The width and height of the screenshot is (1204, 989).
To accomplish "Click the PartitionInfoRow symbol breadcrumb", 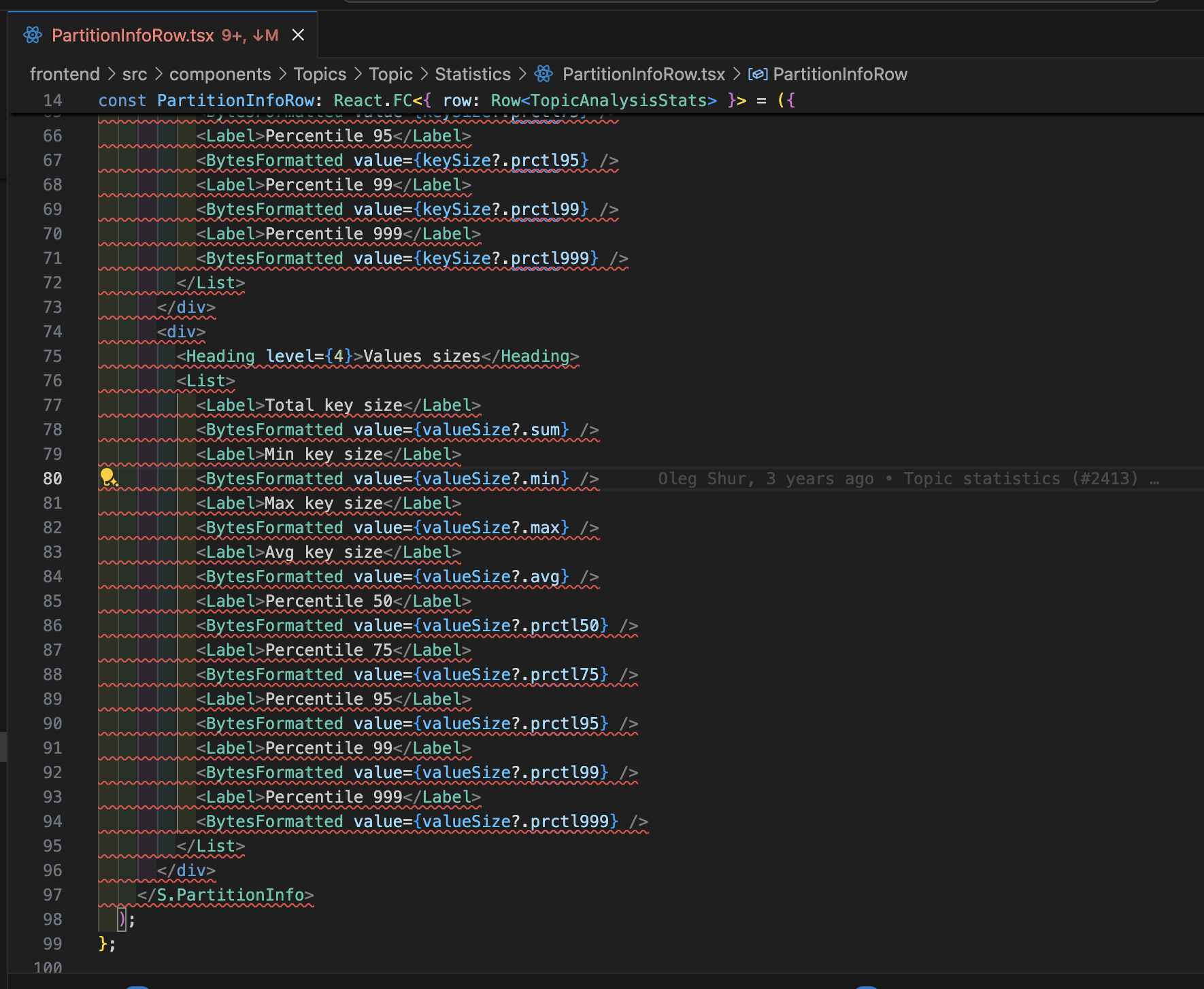I will coord(840,74).
